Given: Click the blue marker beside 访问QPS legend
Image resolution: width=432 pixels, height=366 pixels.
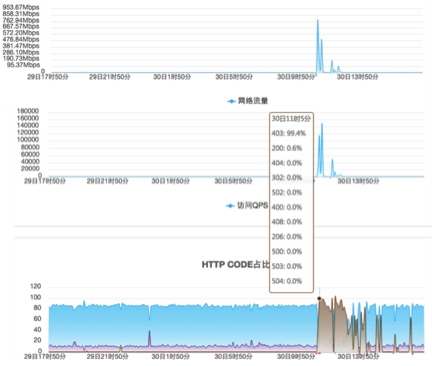Looking at the screenshot, I should click(230, 206).
